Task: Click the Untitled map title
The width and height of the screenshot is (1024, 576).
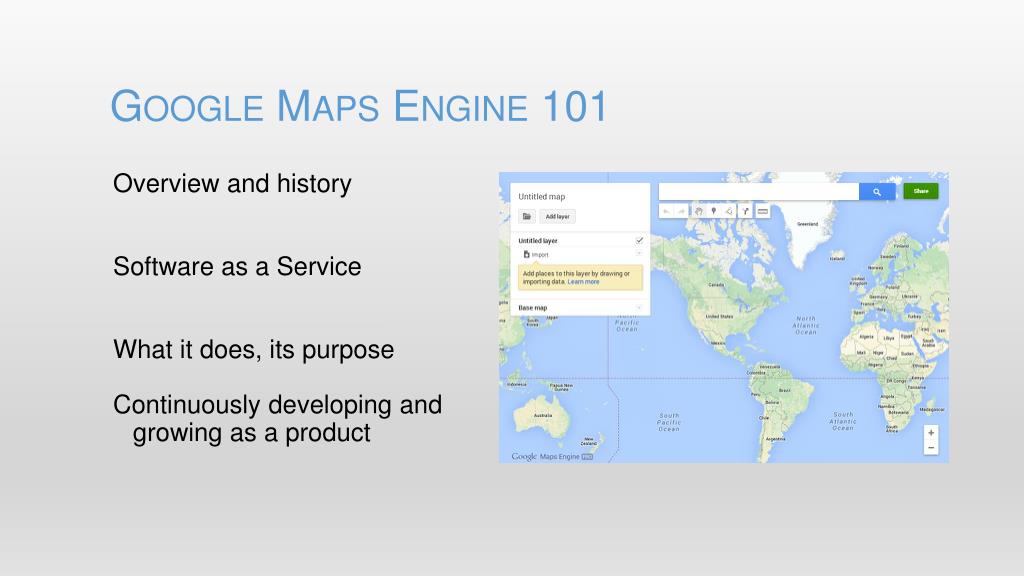Action: coord(541,197)
